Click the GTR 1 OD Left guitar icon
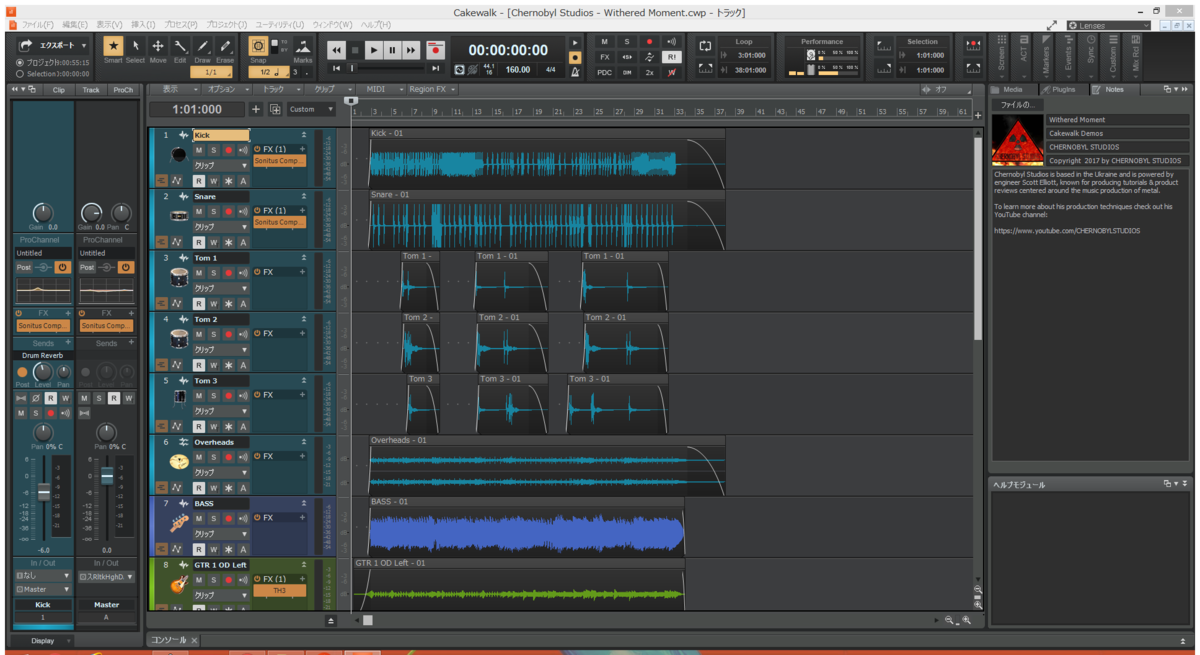 (x=178, y=584)
